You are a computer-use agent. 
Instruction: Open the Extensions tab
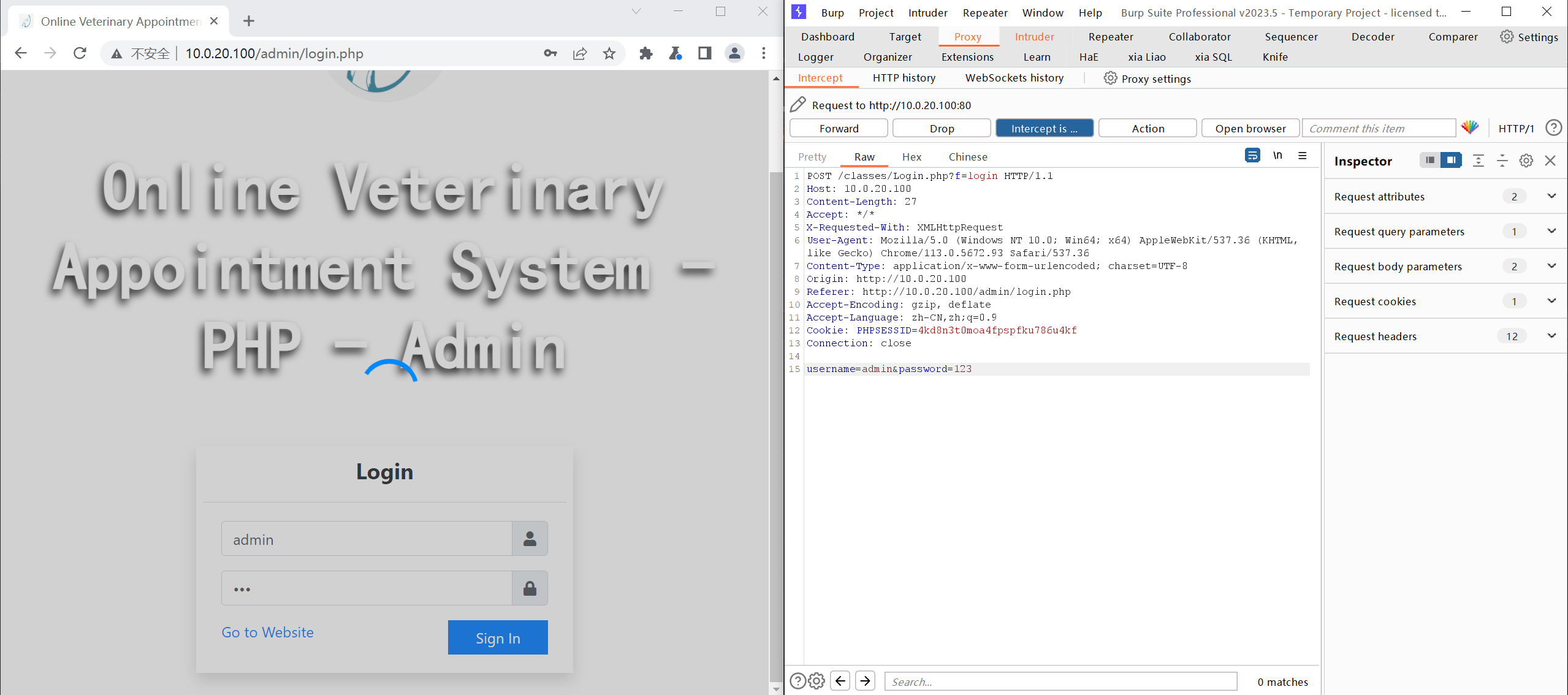(967, 57)
